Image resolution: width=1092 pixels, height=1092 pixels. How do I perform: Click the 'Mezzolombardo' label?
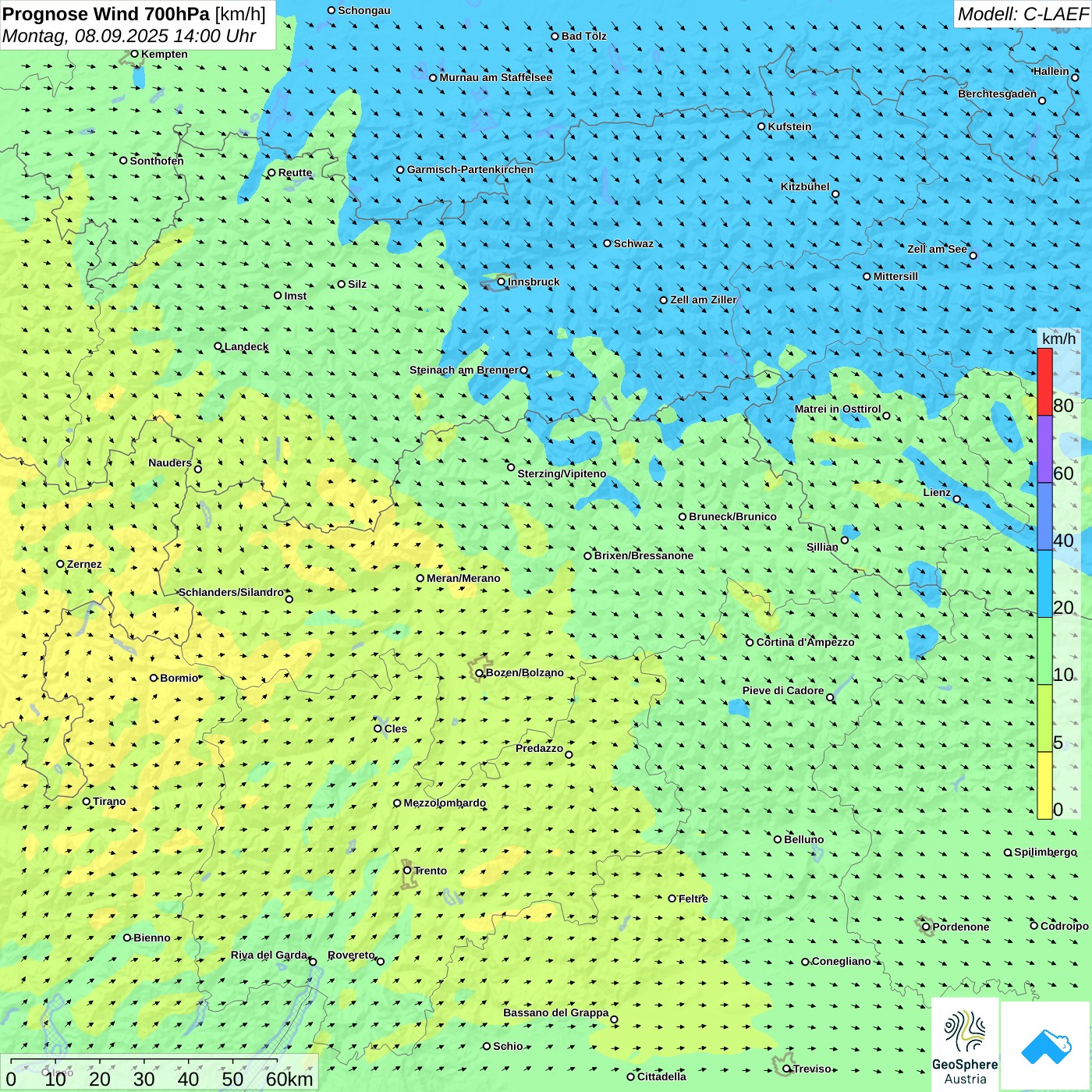[445, 803]
